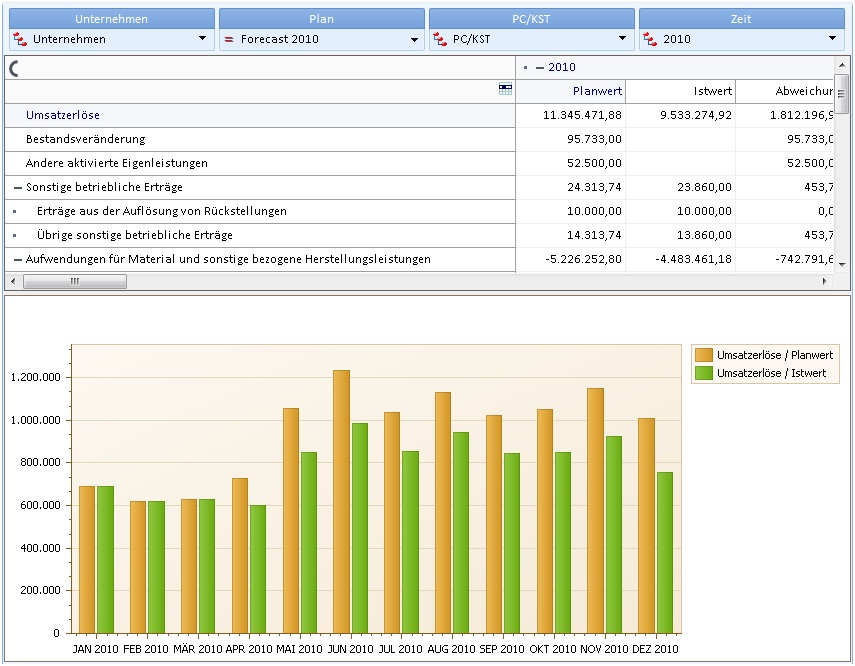Click the hierarchy icon beside 2010 in Zeit

tap(650, 39)
